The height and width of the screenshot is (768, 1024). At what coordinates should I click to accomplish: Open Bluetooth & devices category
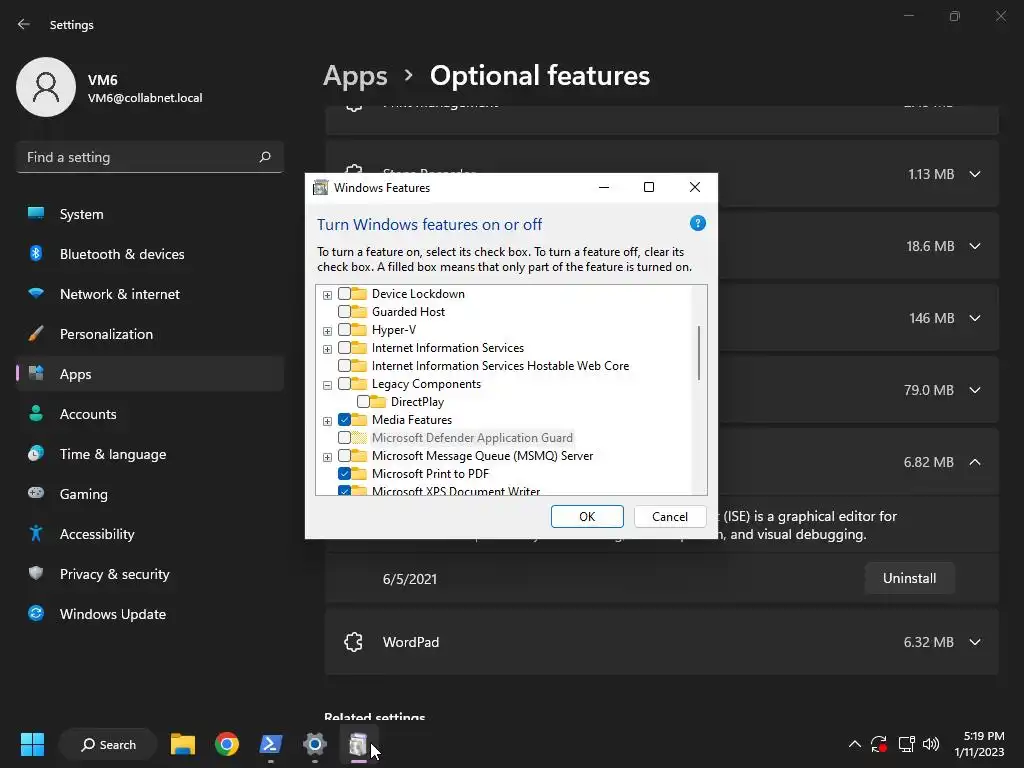(x=150, y=254)
